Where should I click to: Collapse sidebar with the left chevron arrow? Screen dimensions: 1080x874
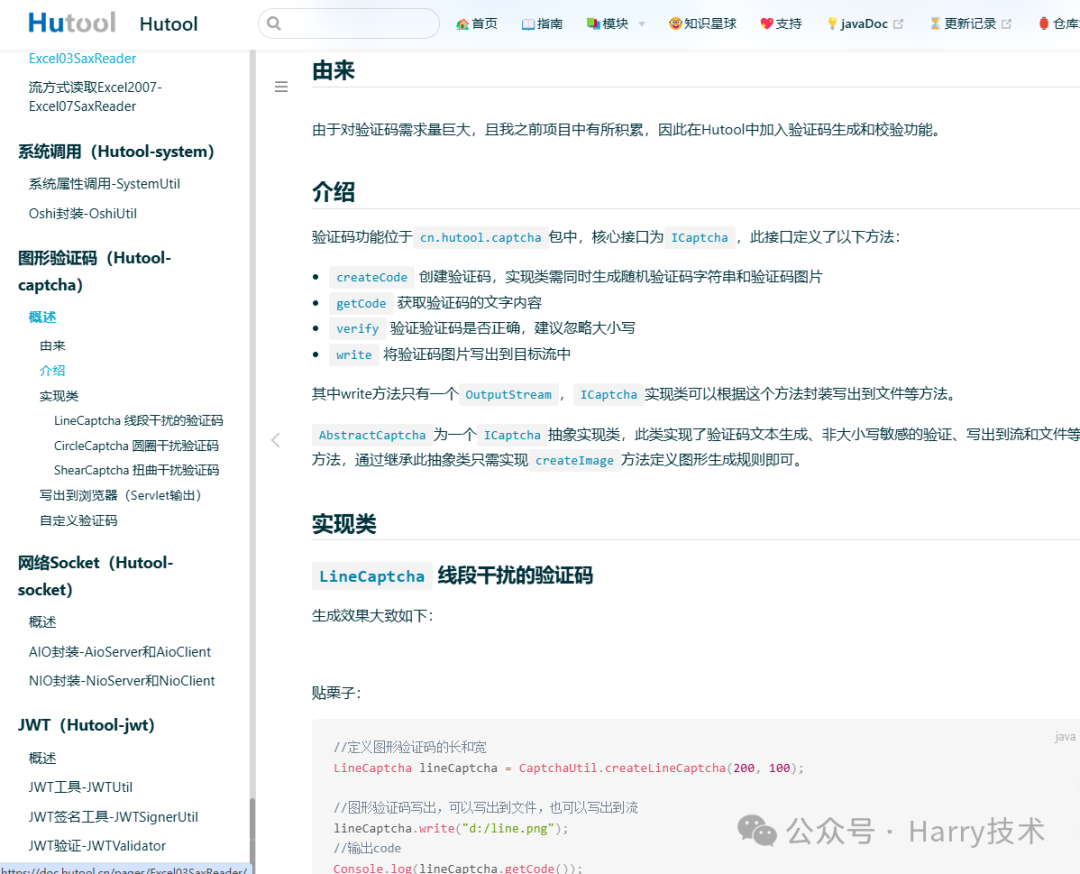point(276,440)
